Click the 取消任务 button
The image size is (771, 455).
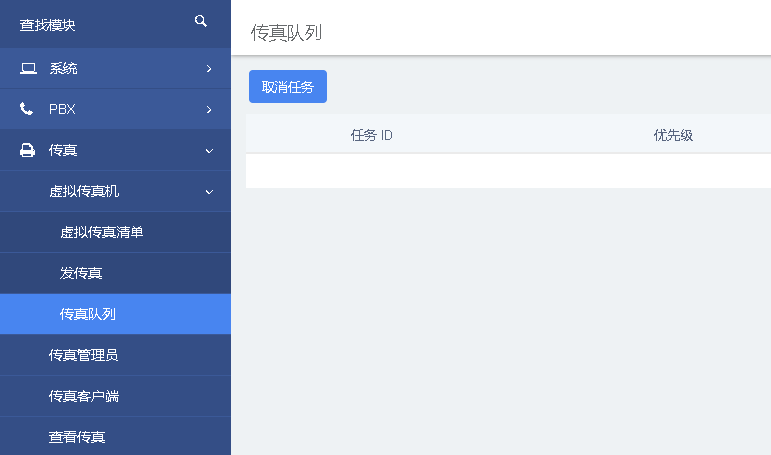coord(288,87)
